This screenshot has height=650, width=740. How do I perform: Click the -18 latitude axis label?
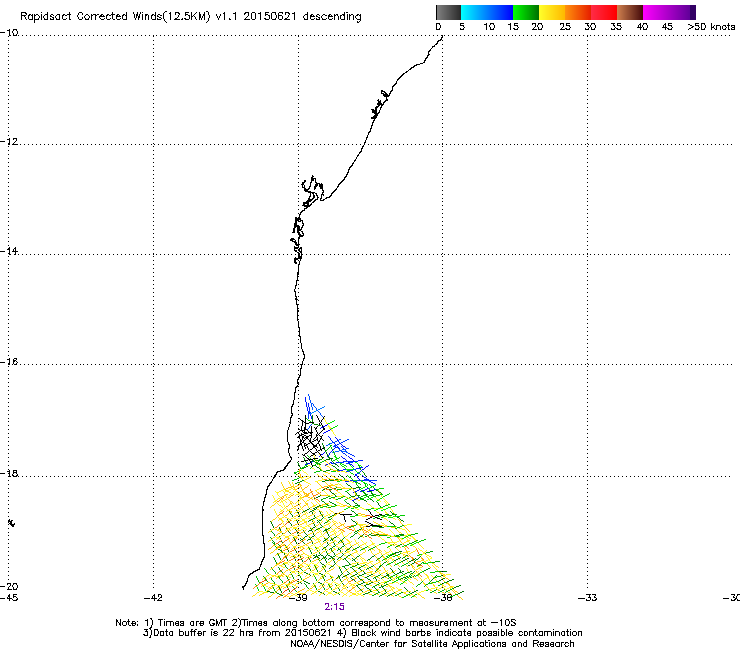pos(9,473)
